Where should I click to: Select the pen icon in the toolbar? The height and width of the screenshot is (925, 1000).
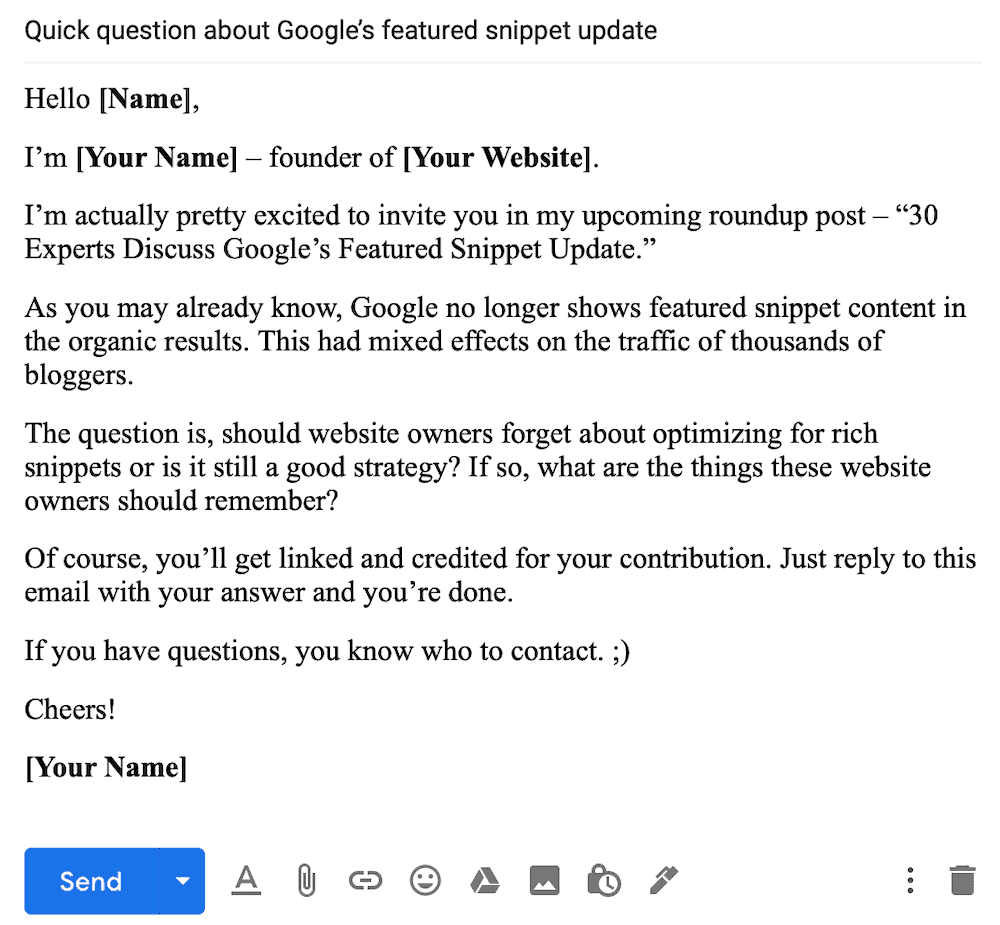663,881
